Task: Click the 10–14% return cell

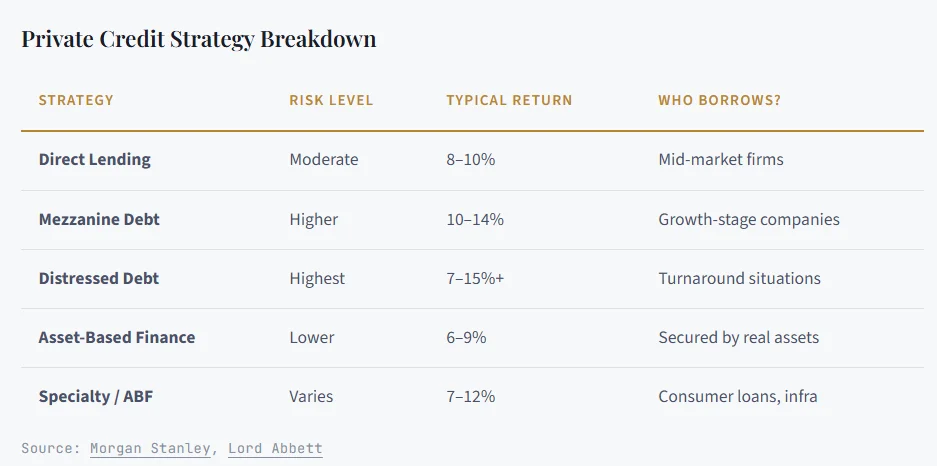Action: click(x=475, y=219)
